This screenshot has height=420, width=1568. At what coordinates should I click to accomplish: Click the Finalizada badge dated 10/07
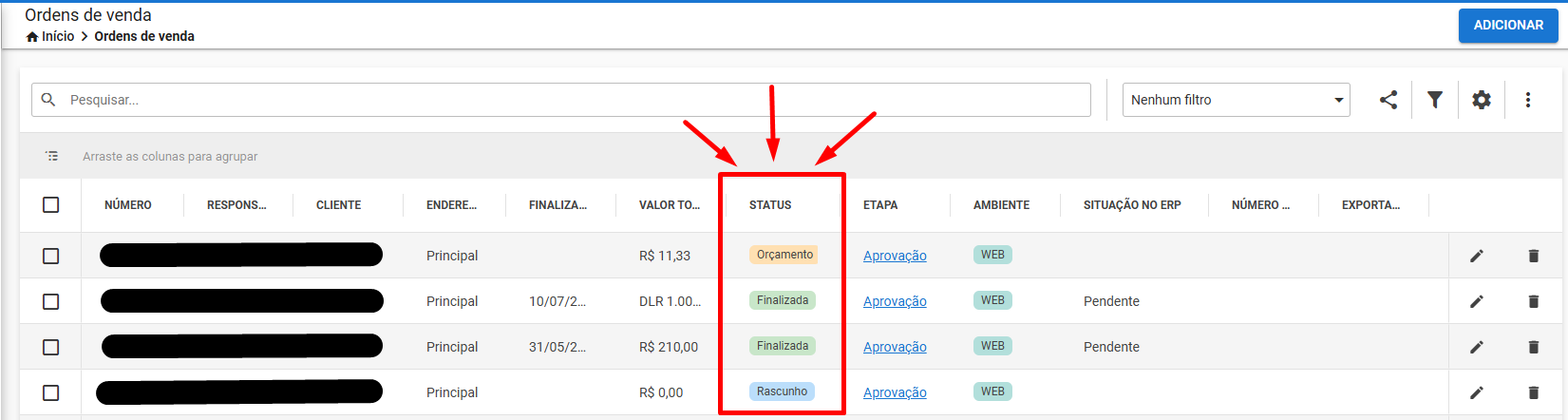(783, 300)
